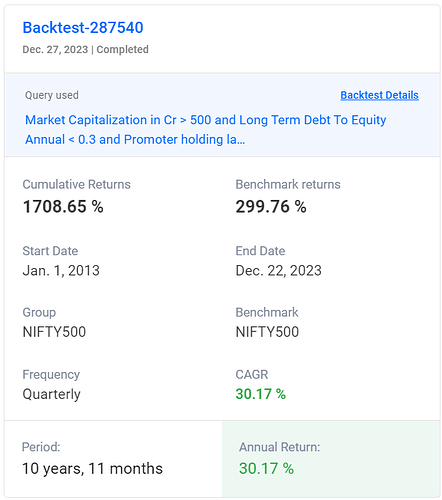The image size is (442, 500).
Task: Select the Dec. 27, 2023 Completed status line
Action: 85,50
